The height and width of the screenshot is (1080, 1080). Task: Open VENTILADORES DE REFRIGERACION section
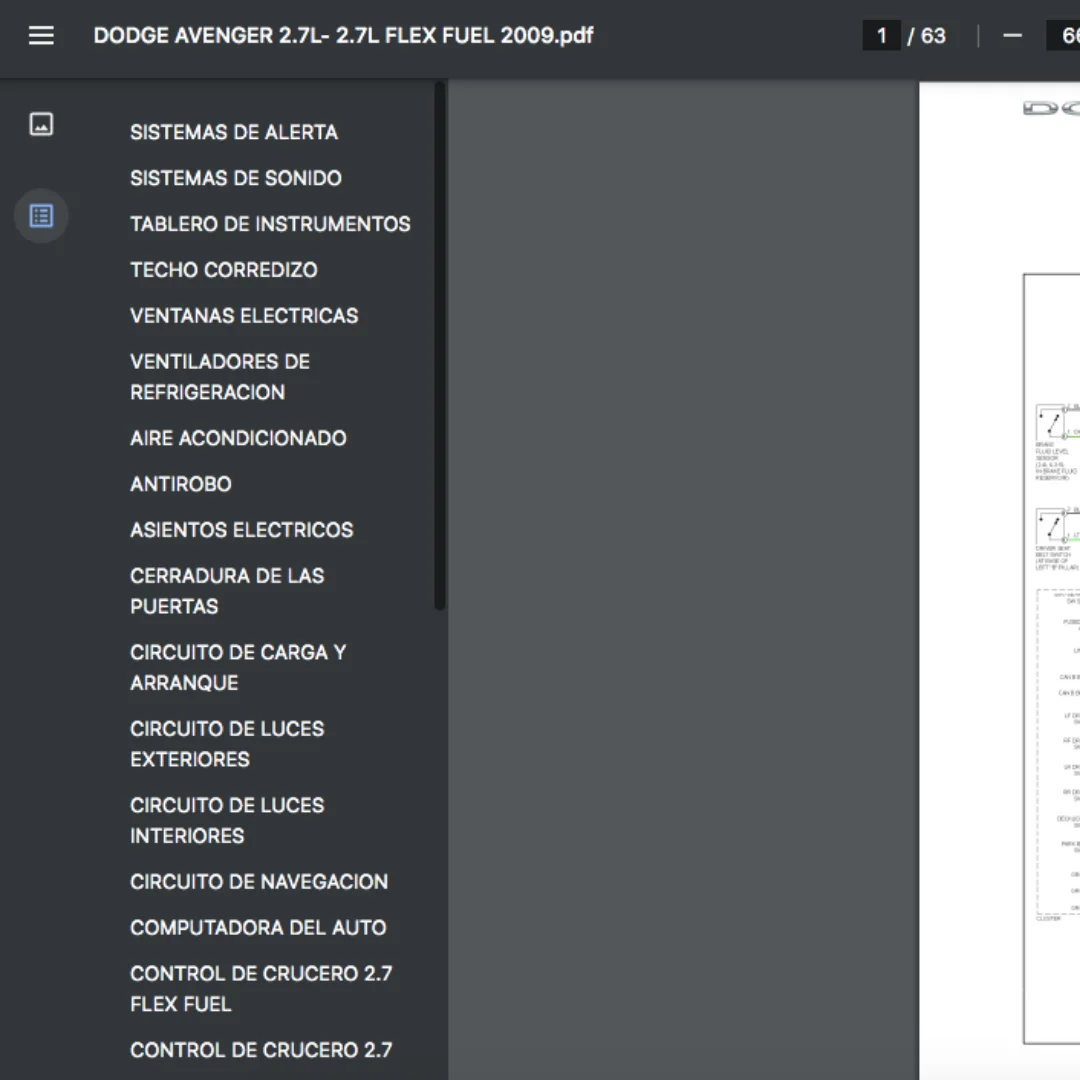click(220, 377)
